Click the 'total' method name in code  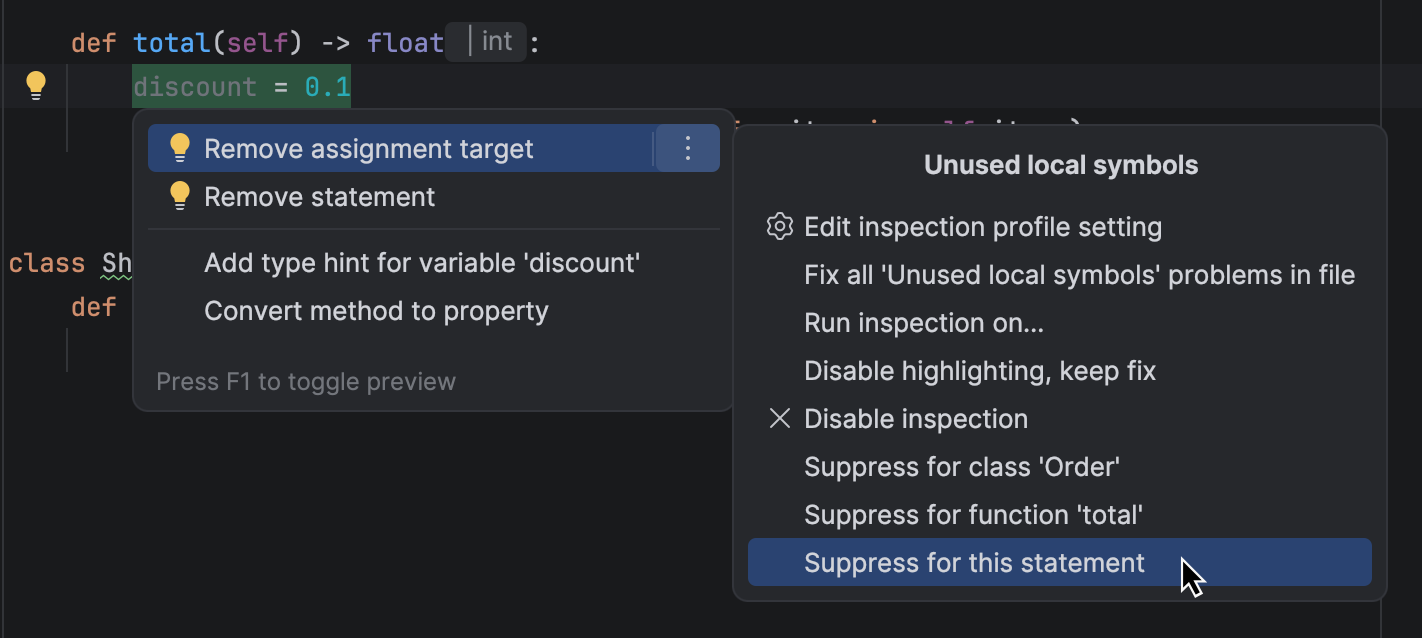[x=173, y=43]
